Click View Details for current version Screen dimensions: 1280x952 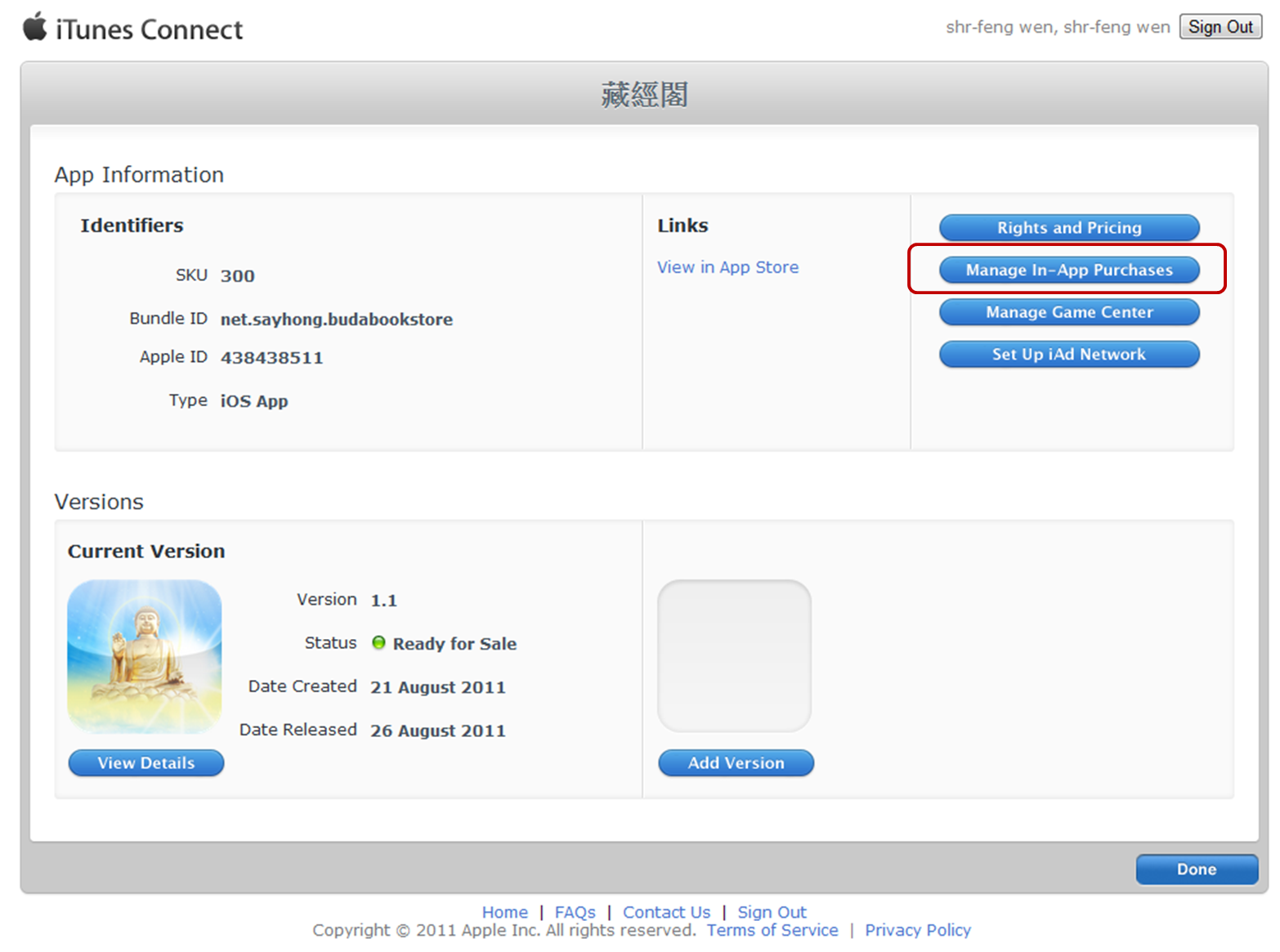pyautogui.click(x=146, y=762)
